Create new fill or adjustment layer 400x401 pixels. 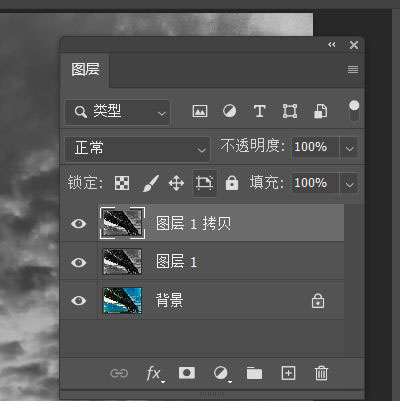pos(222,373)
